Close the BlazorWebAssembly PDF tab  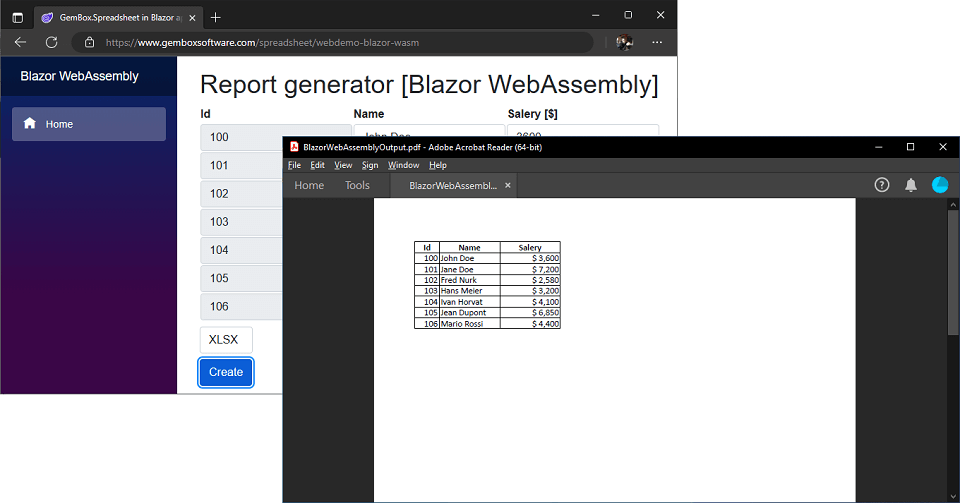(508, 185)
